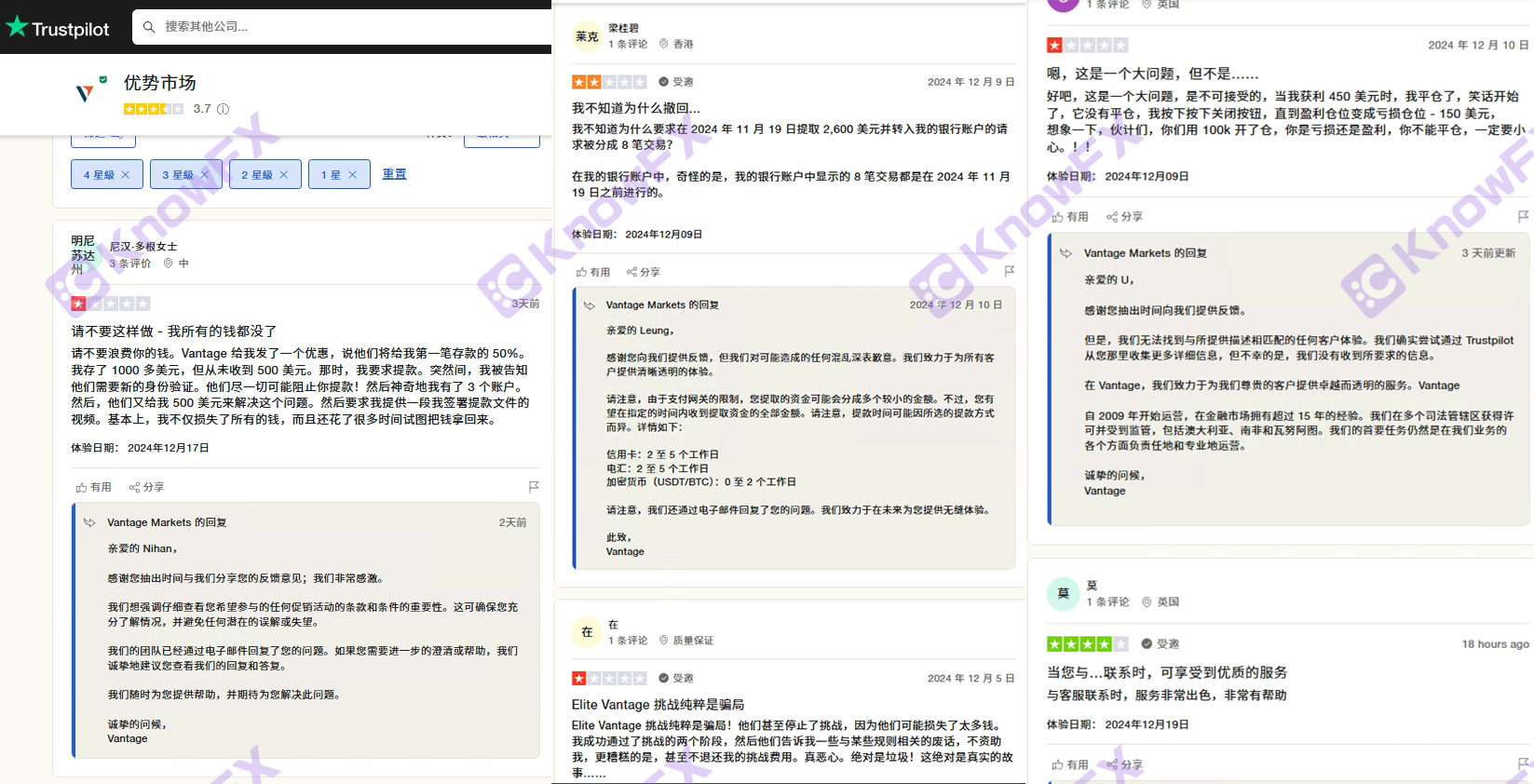Screen dimensions: 1534x784
Task: Flag 莫's review
Action: (x=1523, y=764)
